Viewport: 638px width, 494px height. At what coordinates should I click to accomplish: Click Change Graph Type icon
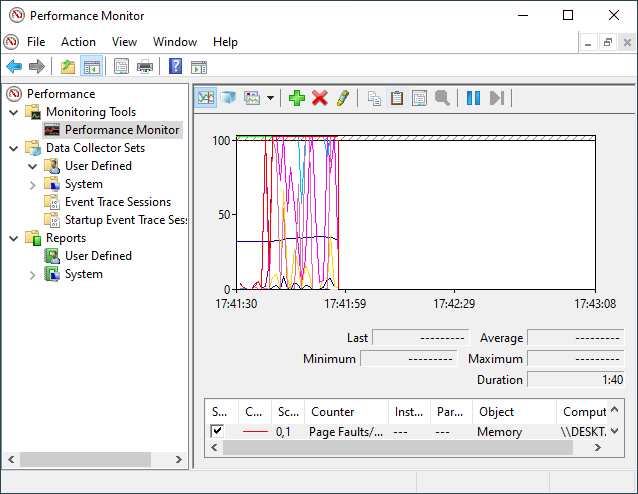[252, 98]
